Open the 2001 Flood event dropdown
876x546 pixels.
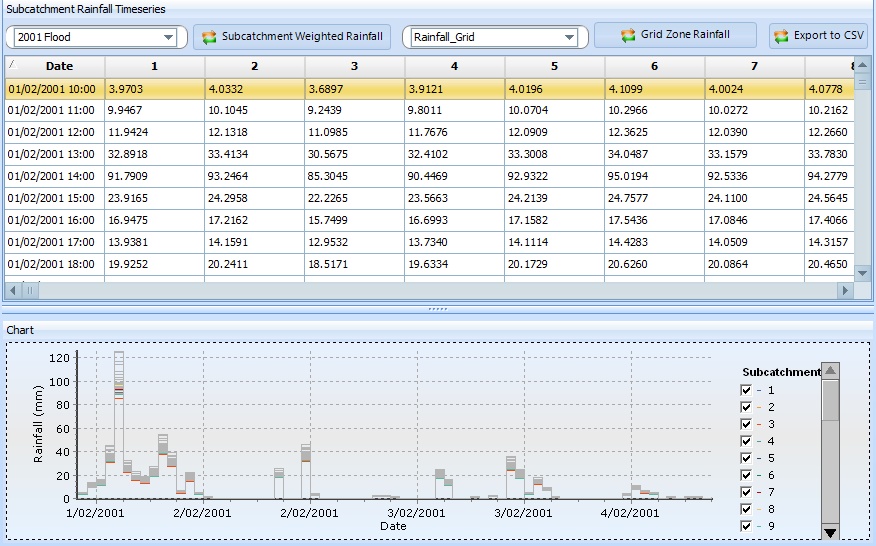tap(168, 38)
